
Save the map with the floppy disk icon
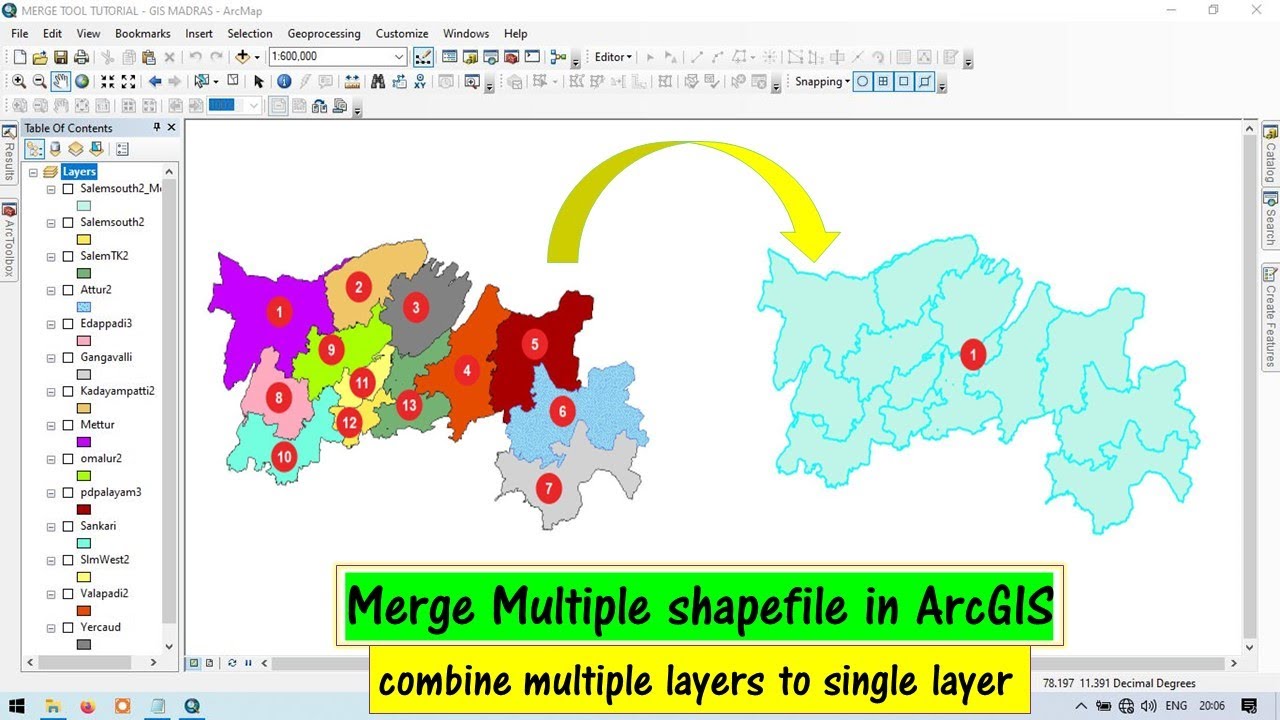coord(61,57)
